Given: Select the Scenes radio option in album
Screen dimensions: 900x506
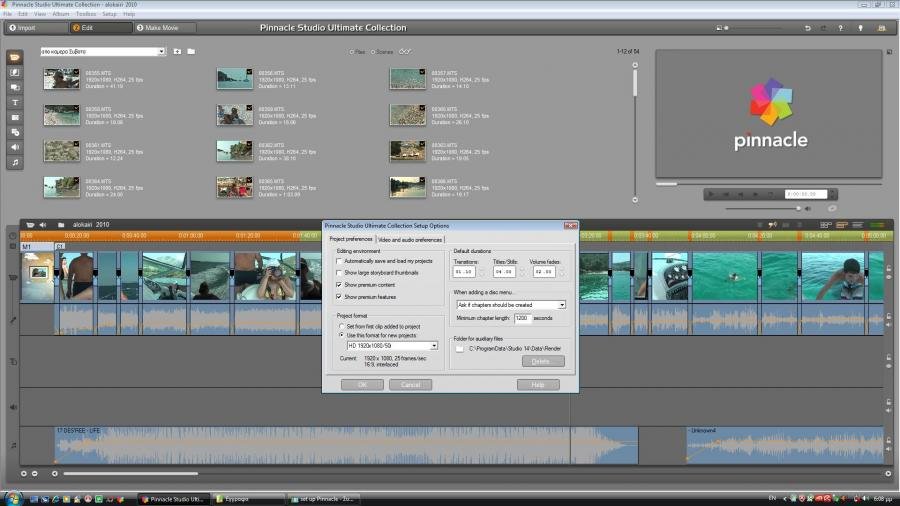Looking at the screenshot, I should pyautogui.click(x=373, y=52).
